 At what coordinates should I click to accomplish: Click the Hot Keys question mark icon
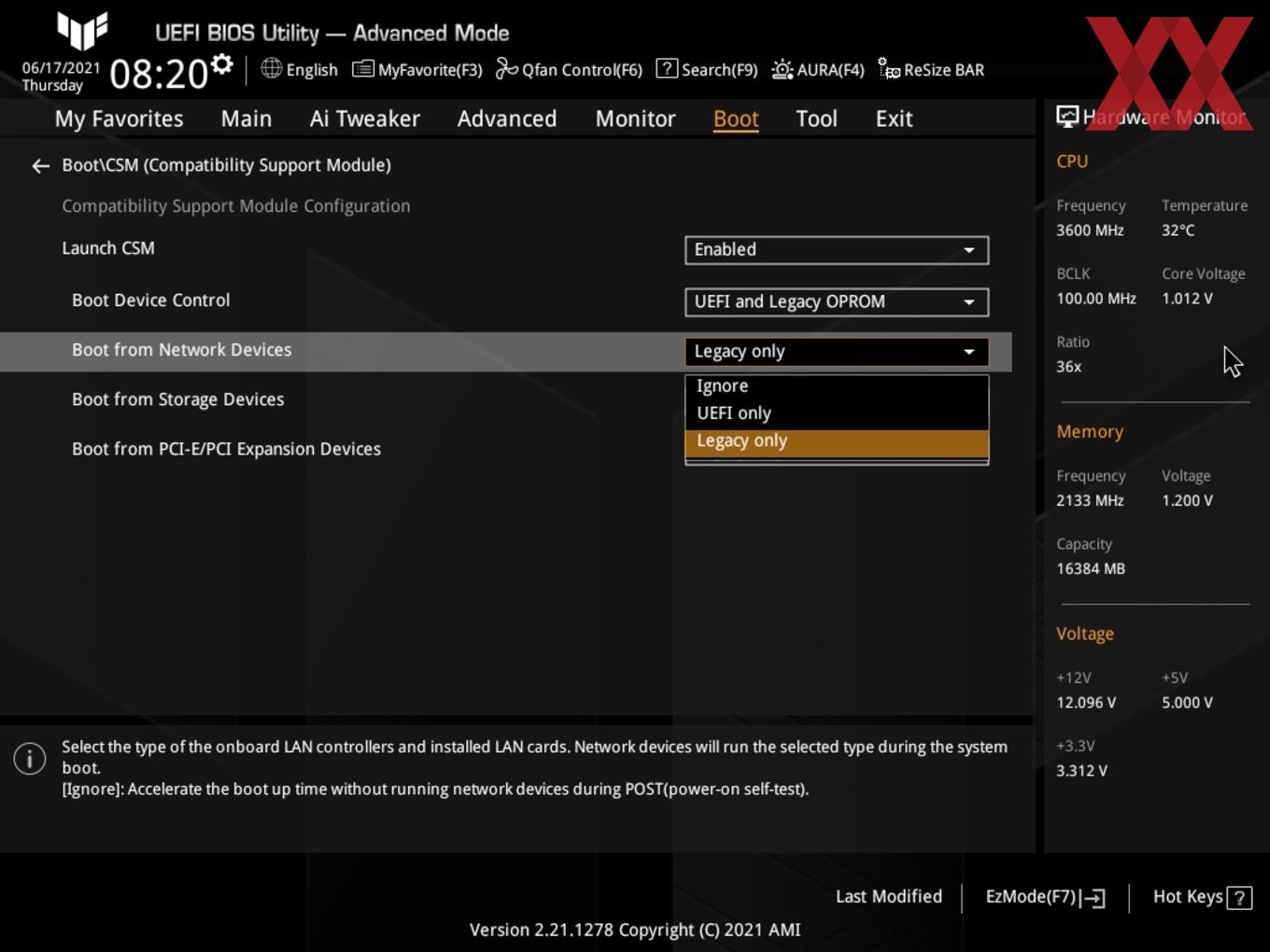tap(1239, 898)
